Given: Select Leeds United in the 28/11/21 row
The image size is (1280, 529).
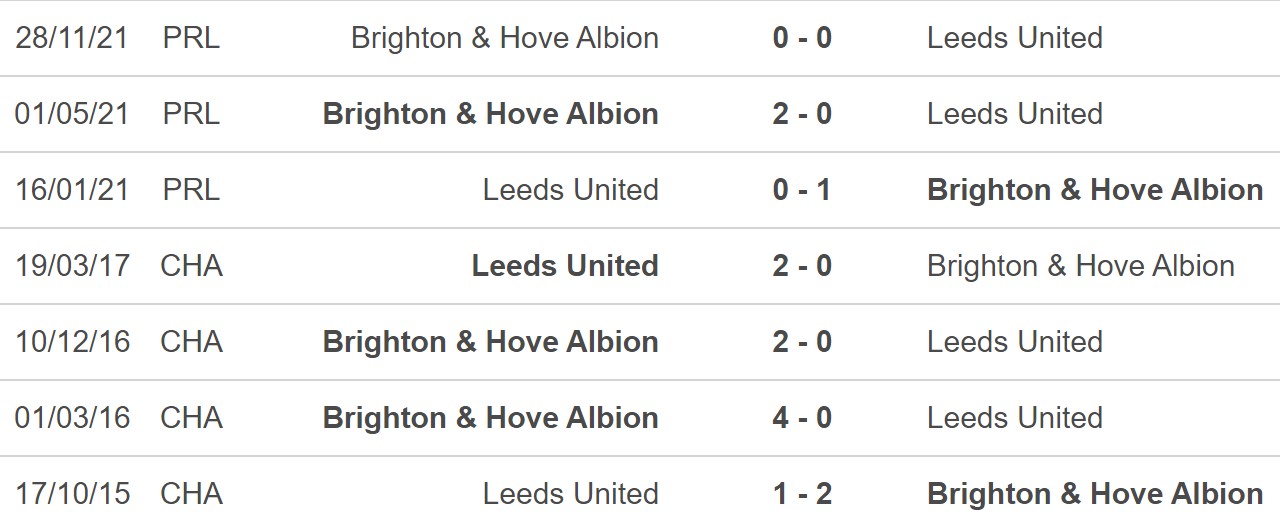Looking at the screenshot, I should 1015,38.
